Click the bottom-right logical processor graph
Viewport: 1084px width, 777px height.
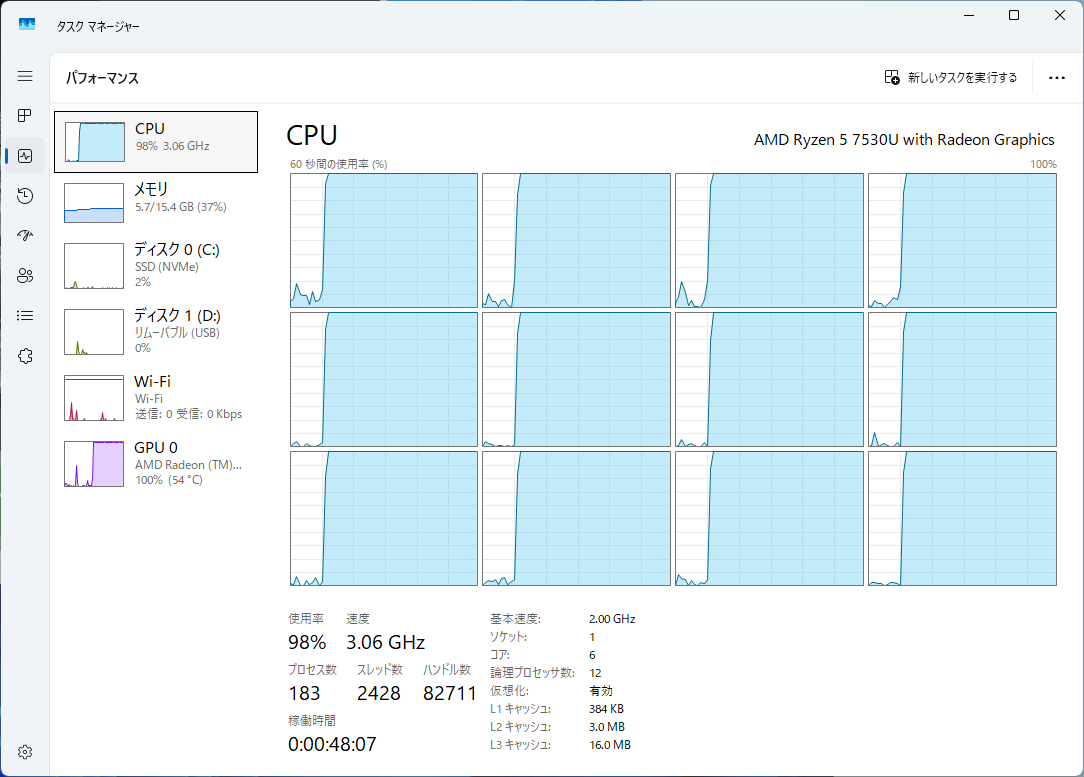(x=961, y=518)
